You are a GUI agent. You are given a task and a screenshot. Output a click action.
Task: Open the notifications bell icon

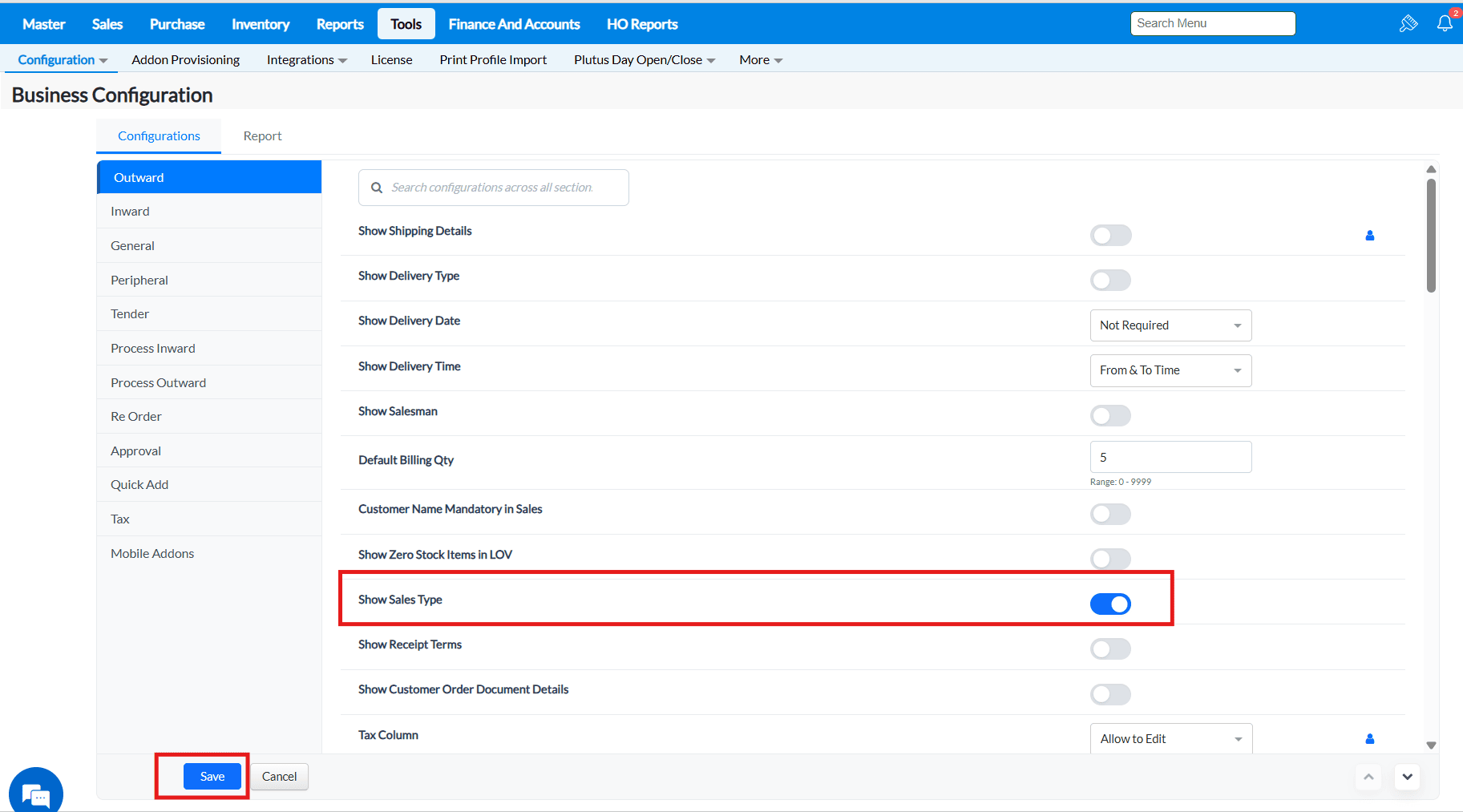click(x=1445, y=23)
